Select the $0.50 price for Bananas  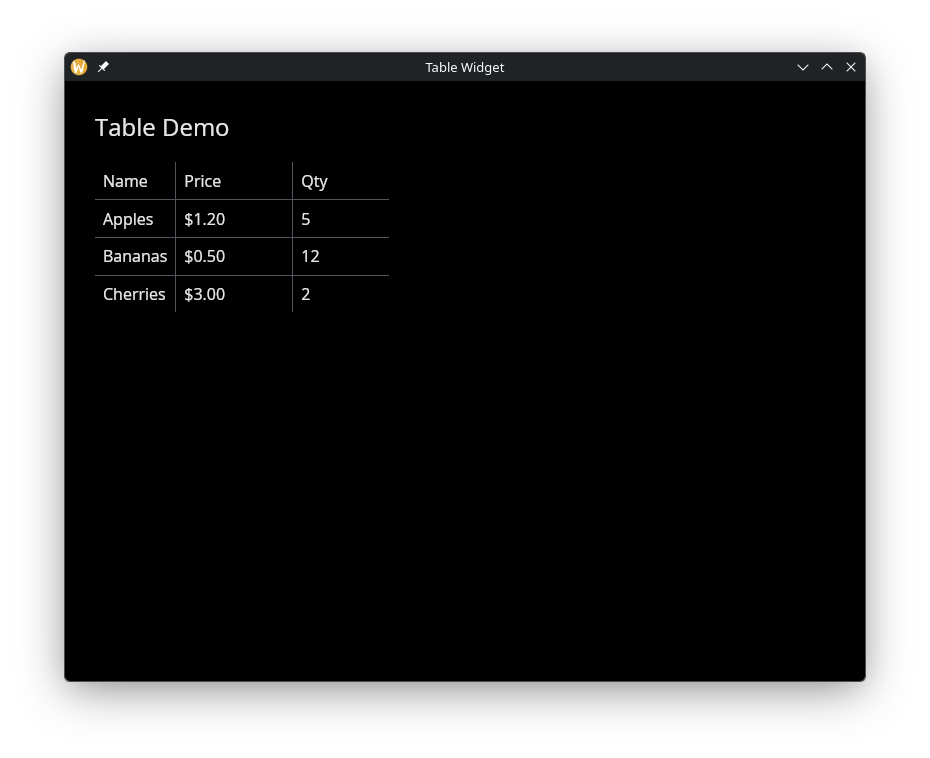(204, 256)
